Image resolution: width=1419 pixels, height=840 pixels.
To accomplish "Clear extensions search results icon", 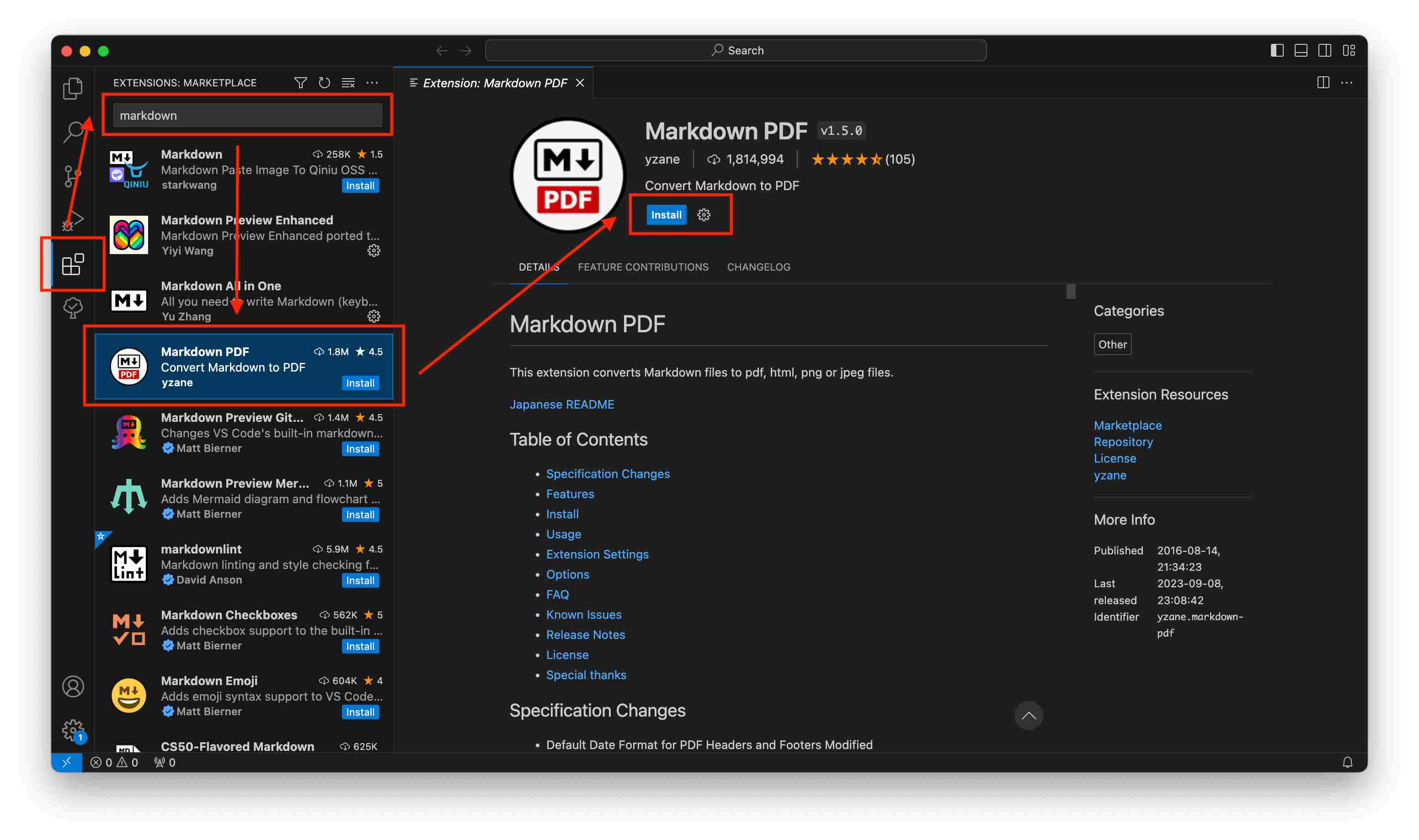I will point(348,83).
